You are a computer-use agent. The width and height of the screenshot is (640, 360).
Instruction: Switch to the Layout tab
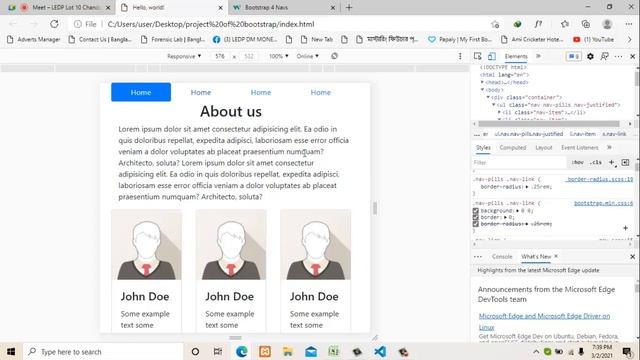tap(544, 147)
